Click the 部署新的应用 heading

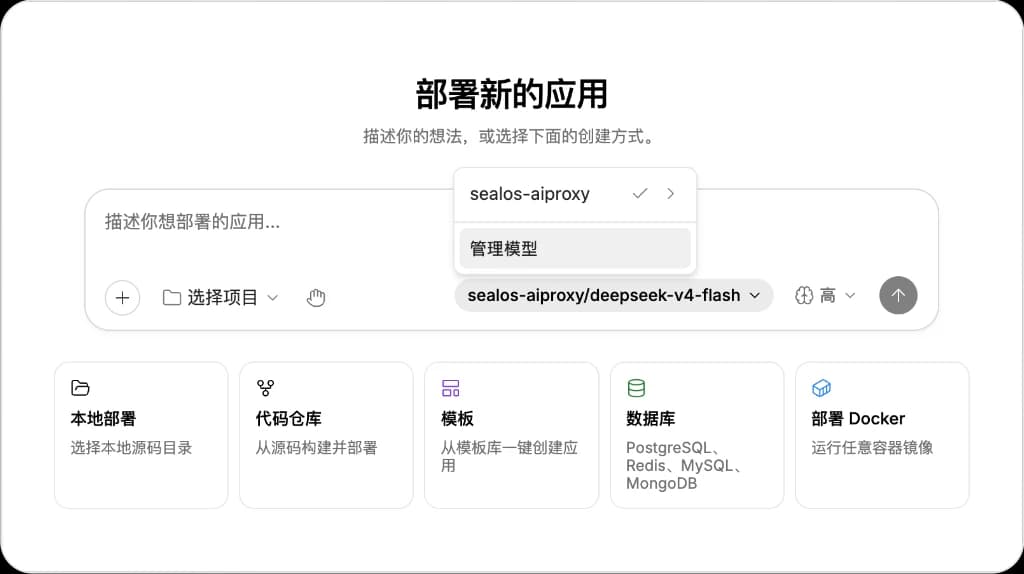(x=511, y=94)
